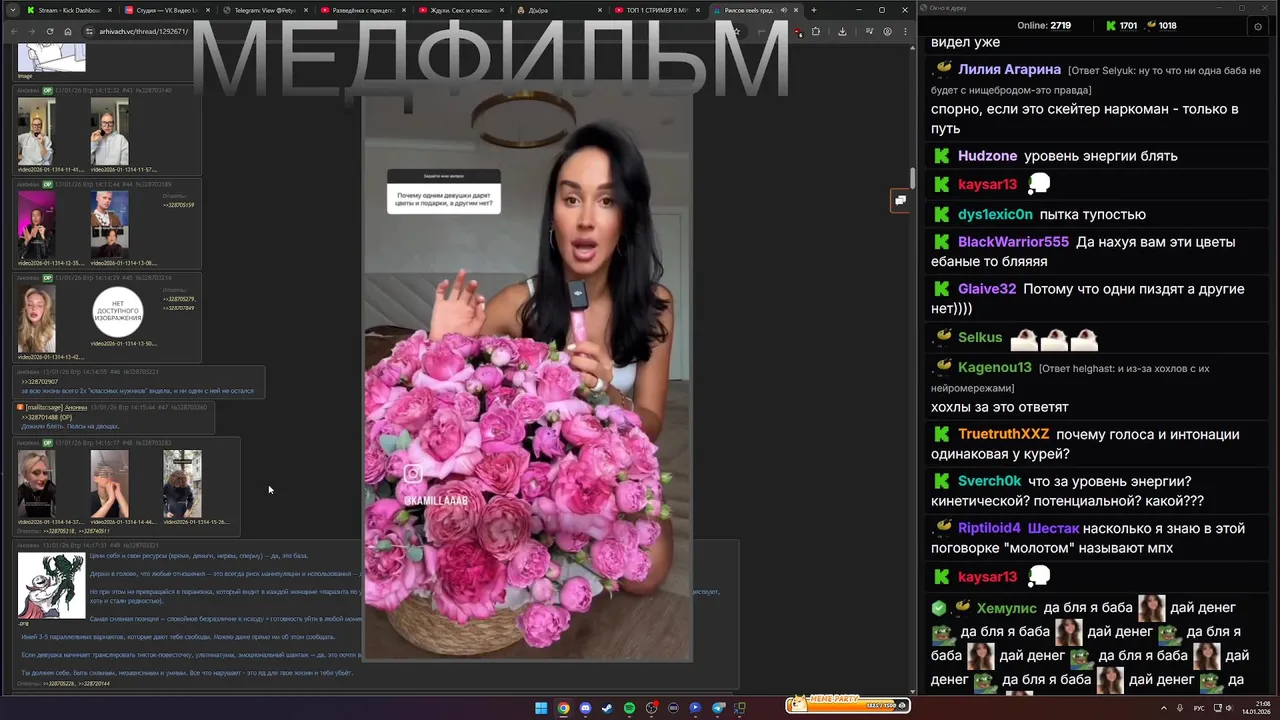The height and width of the screenshot is (720, 1280).
Task: Open the cartoon image in post #49
Action: coord(51,586)
